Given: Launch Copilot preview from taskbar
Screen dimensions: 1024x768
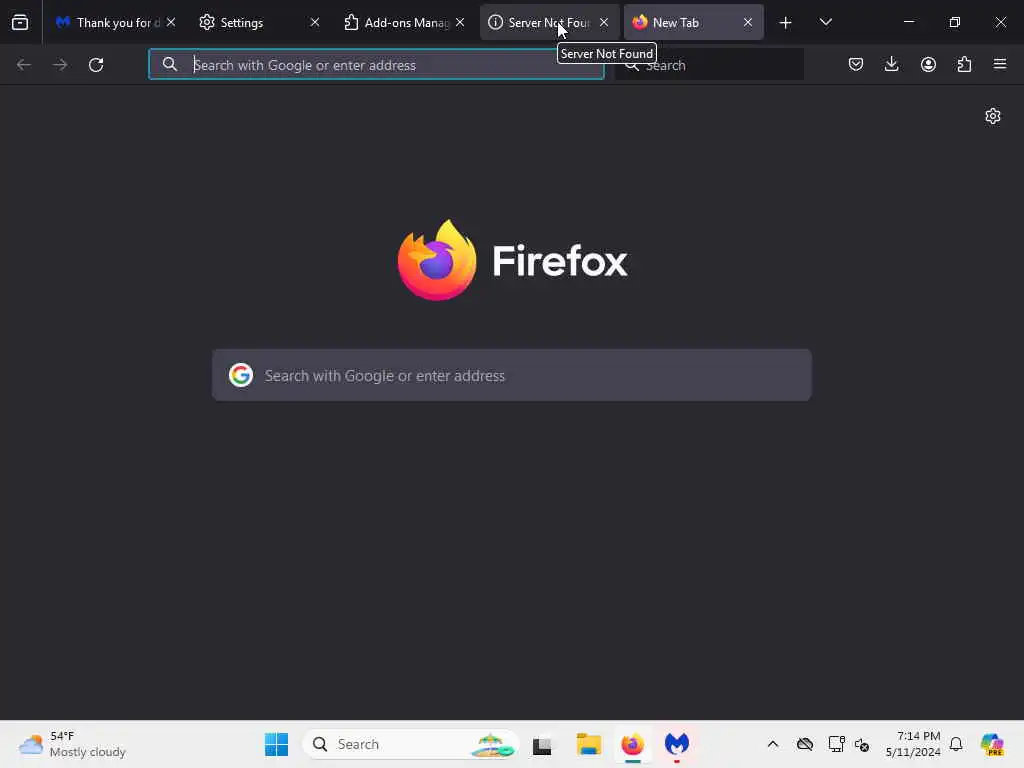Looking at the screenshot, I should [x=992, y=744].
